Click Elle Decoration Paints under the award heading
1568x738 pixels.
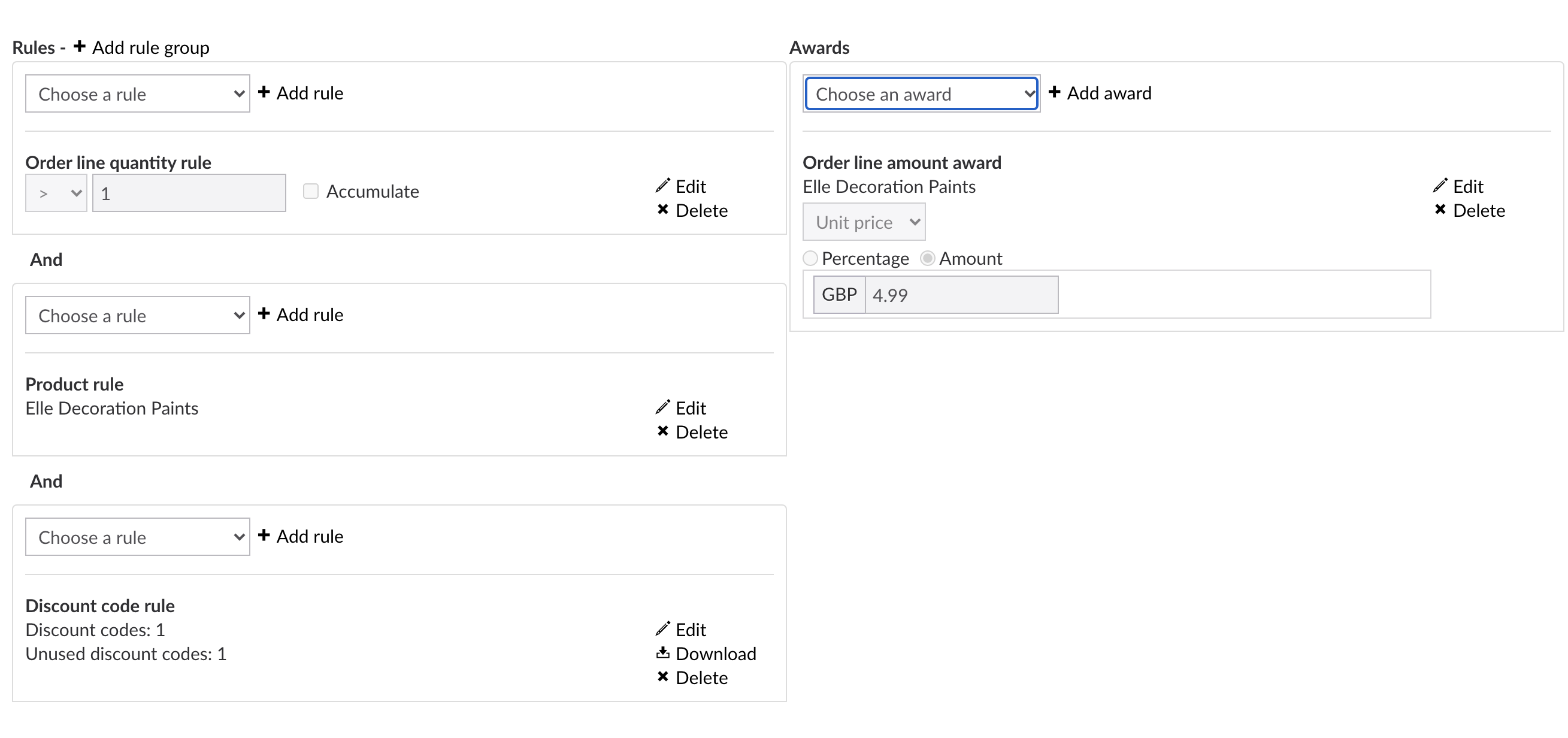click(889, 186)
